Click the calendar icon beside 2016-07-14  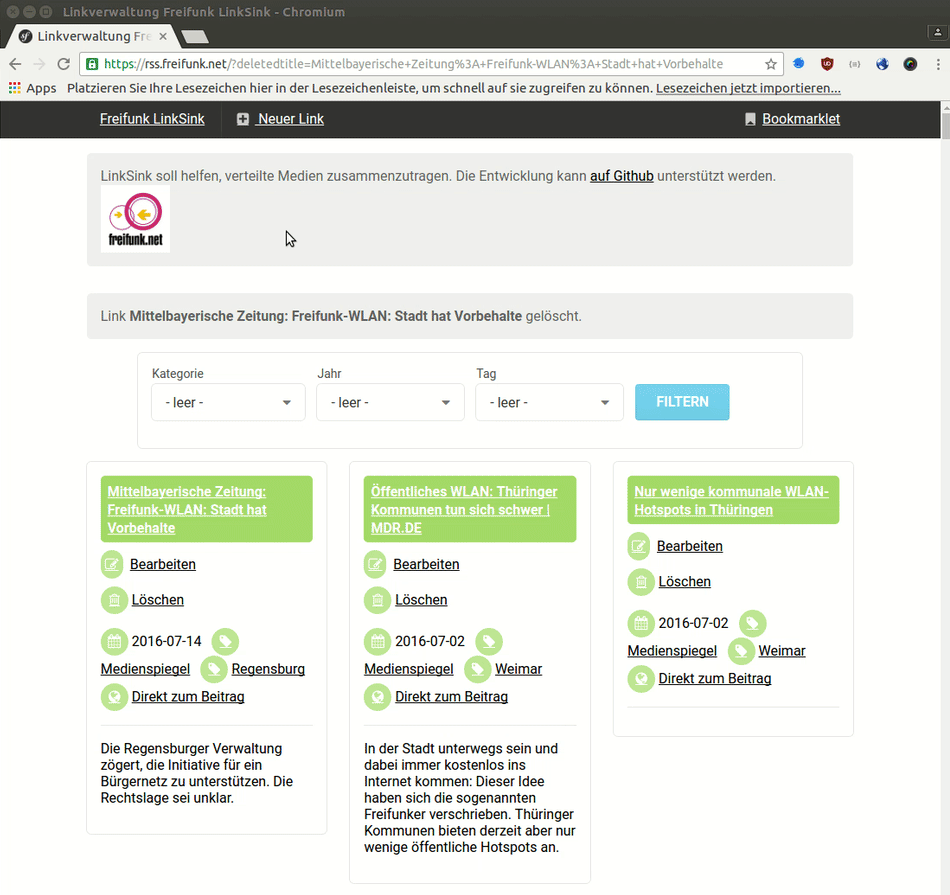114,641
